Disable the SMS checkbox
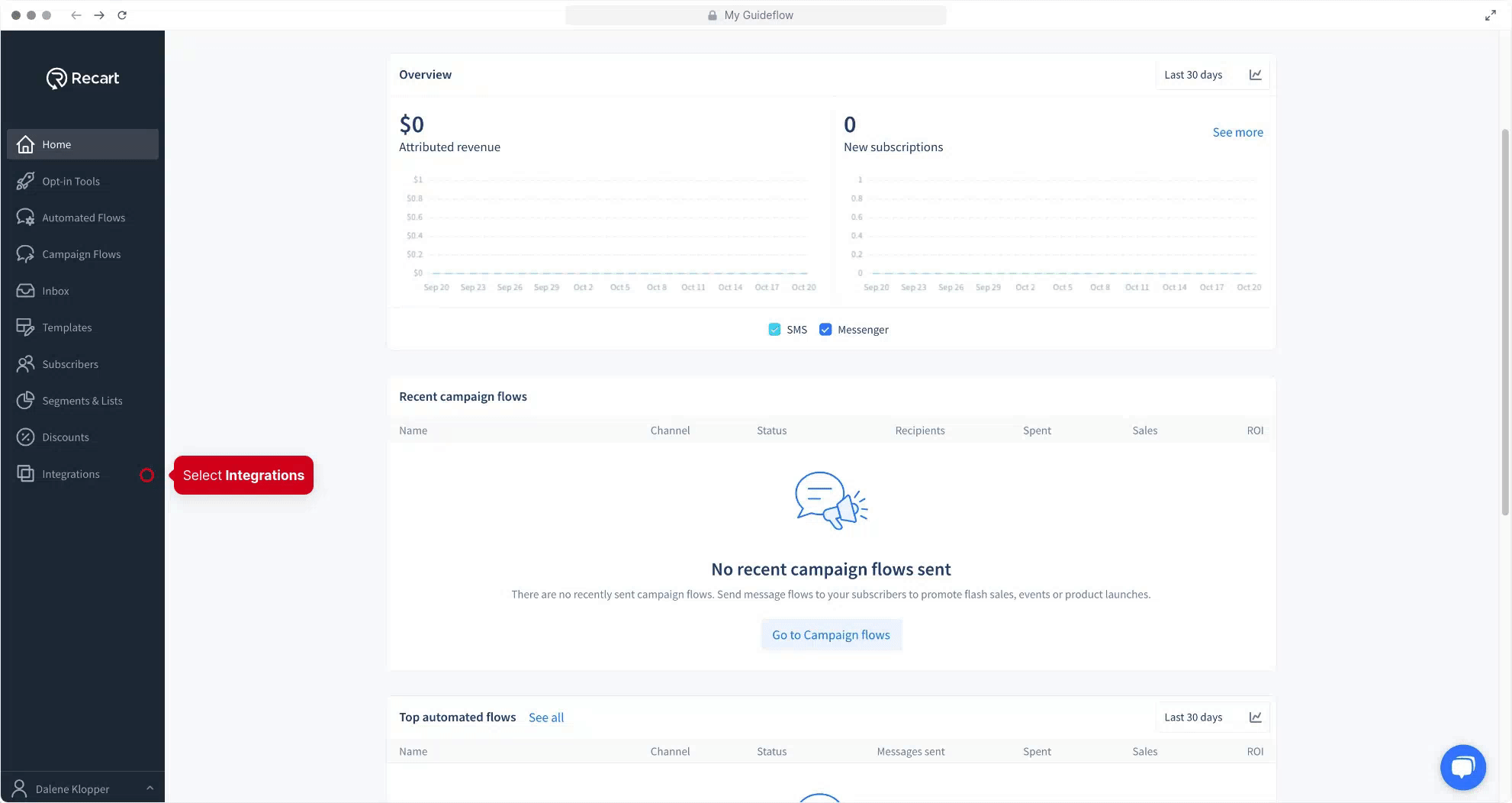1512x803 pixels. 774,329
